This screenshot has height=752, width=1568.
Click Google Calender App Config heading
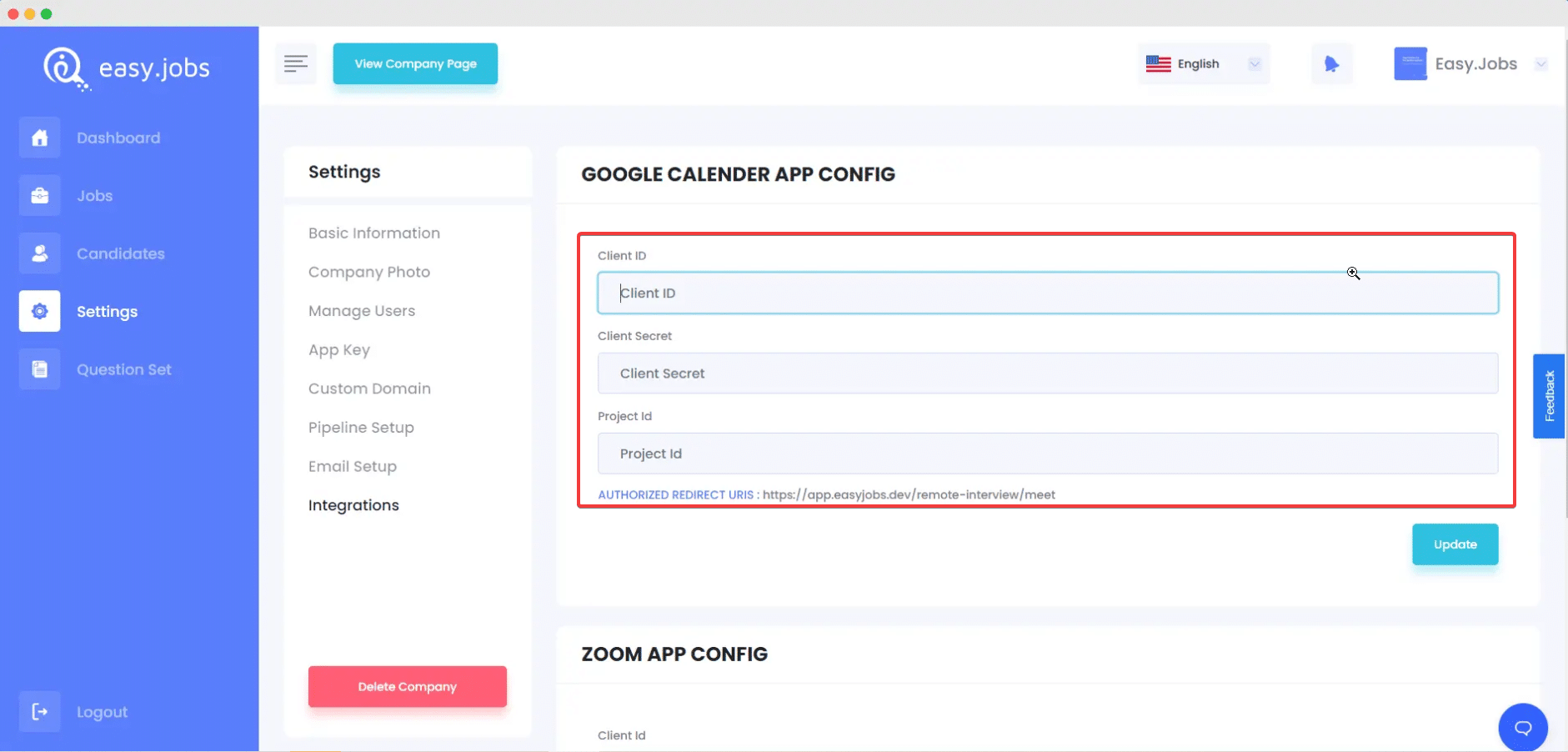tap(739, 174)
